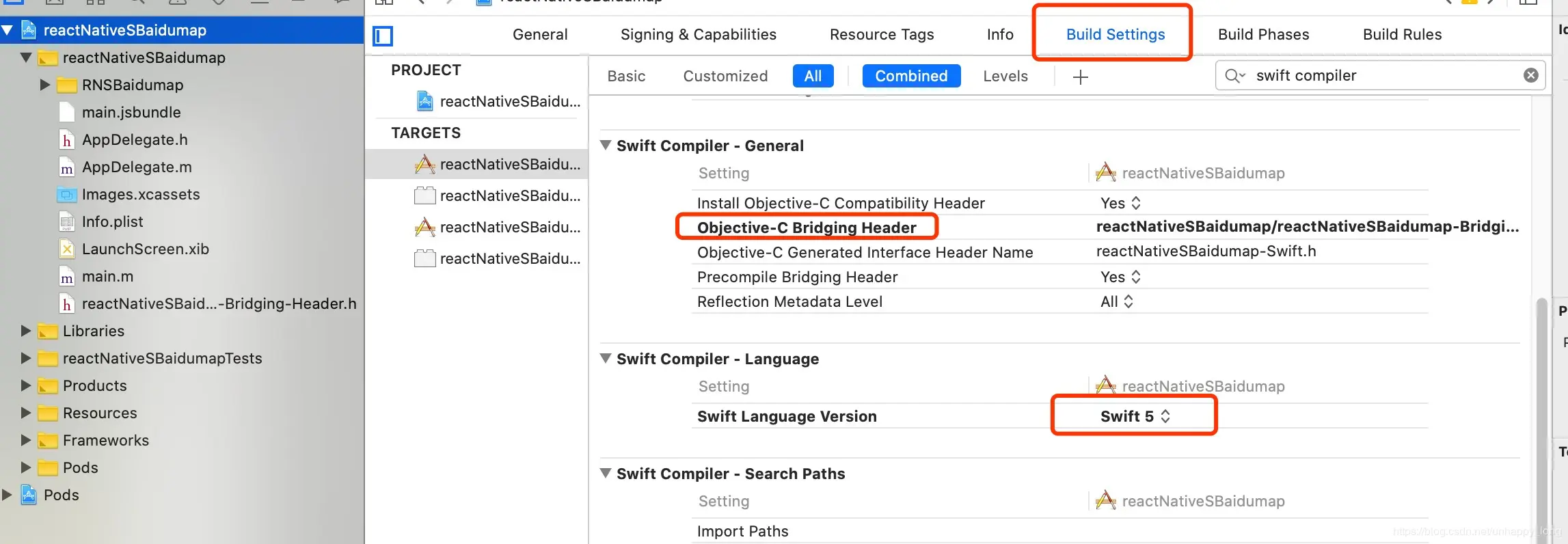The height and width of the screenshot is (544, 1568).
Task: Click the search magnifier filter icon
Action: tap(1234, 75)
